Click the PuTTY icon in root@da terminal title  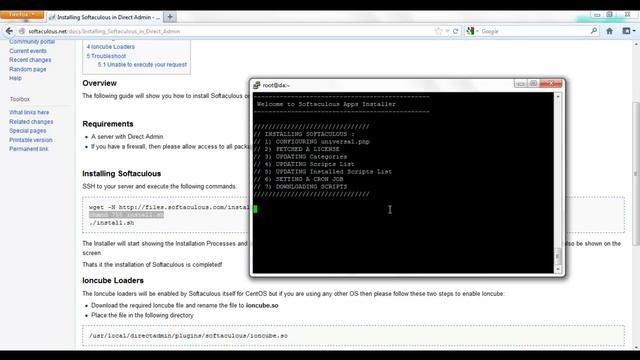tap(256, 85)
